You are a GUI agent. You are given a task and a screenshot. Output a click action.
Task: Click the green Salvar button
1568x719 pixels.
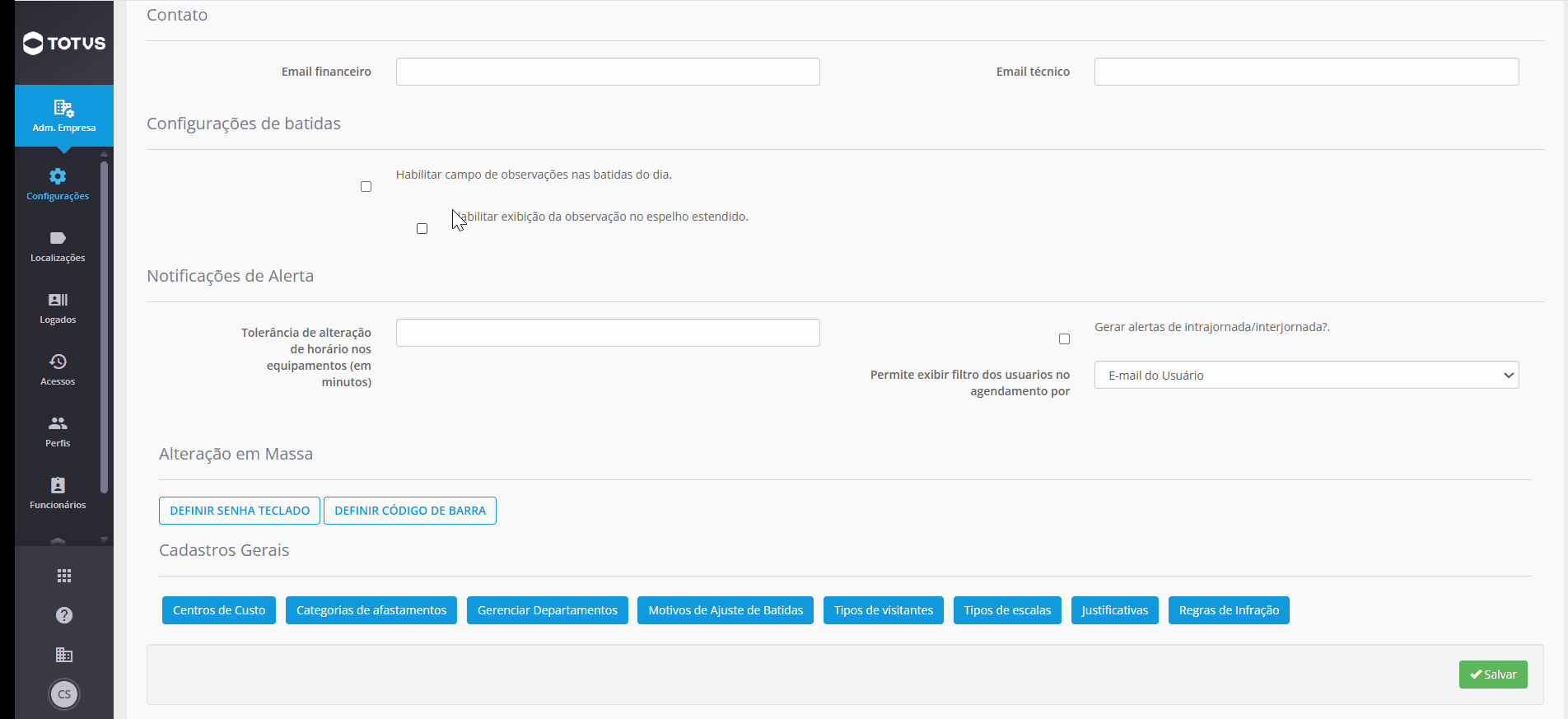1493,675
